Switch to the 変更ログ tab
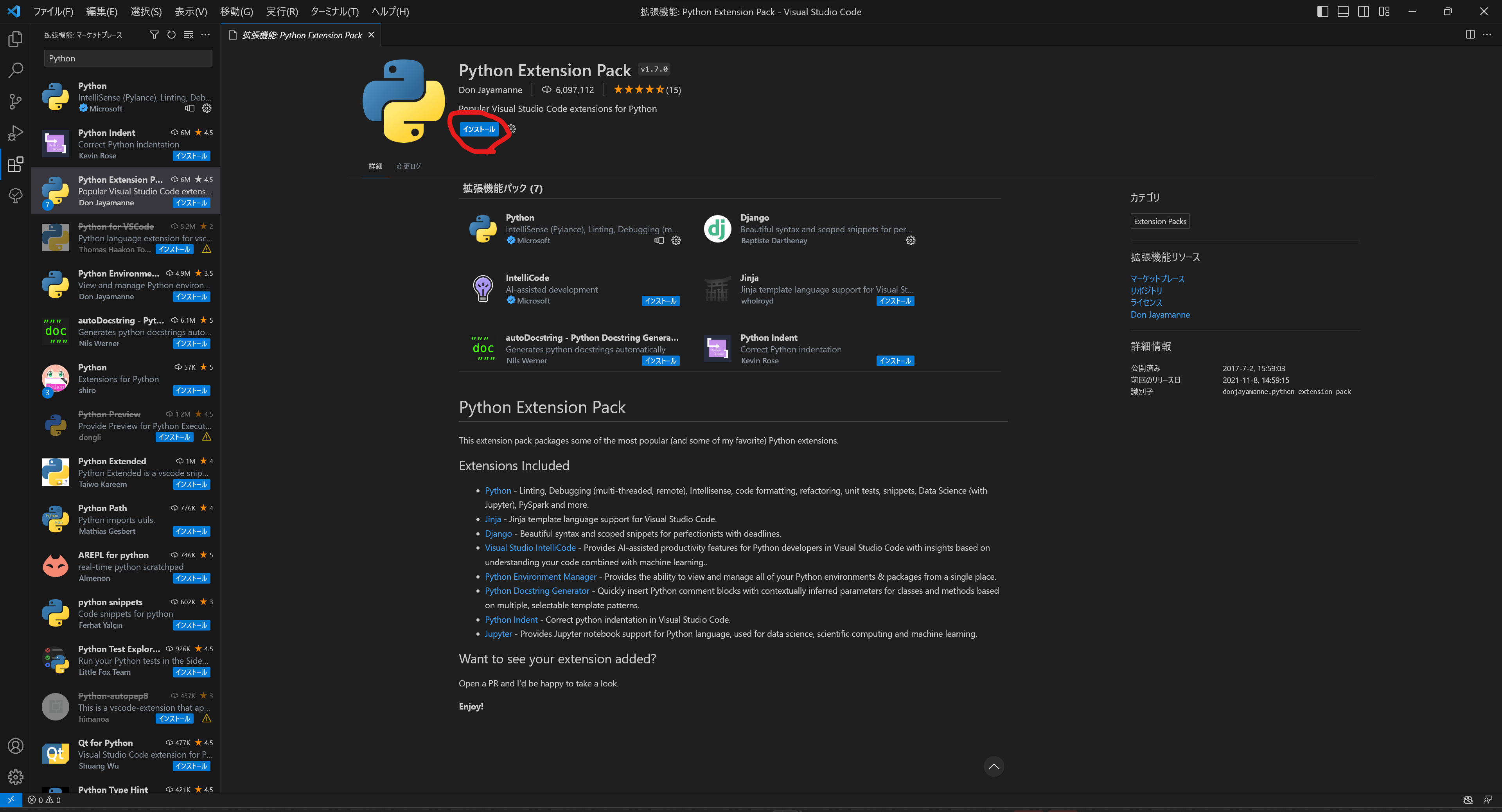This screenshot has width=1502, height=812. coord(408,166)
